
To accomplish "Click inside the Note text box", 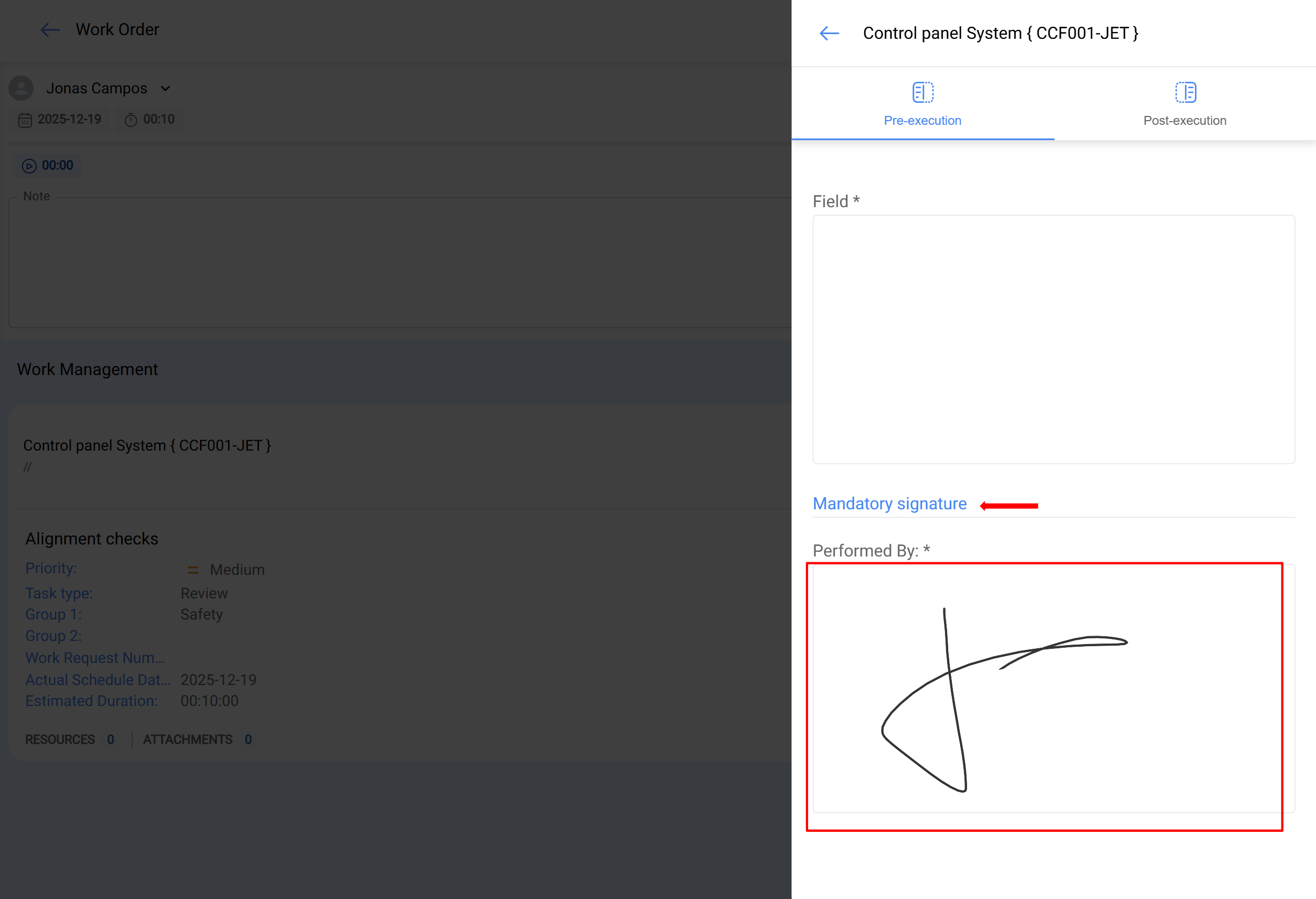I will [x=396, y=262].
